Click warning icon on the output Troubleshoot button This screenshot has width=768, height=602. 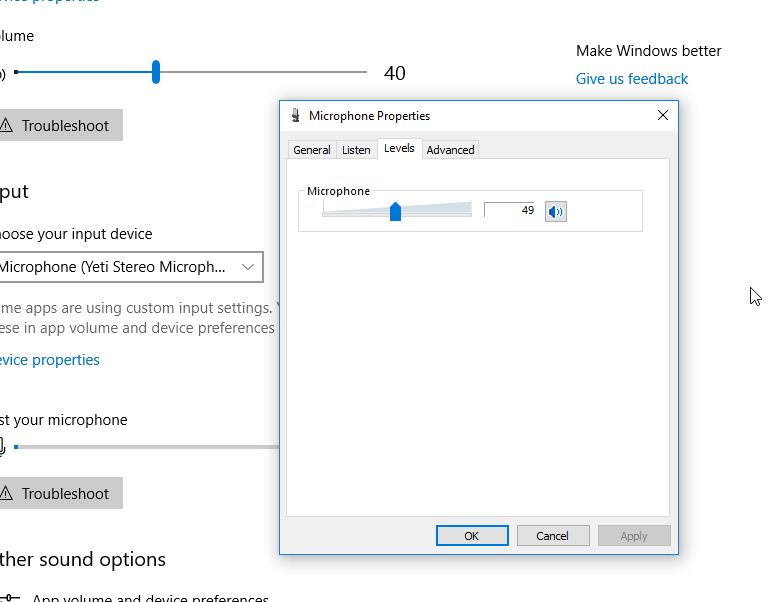pyautogui.click(x=7, y=126)
